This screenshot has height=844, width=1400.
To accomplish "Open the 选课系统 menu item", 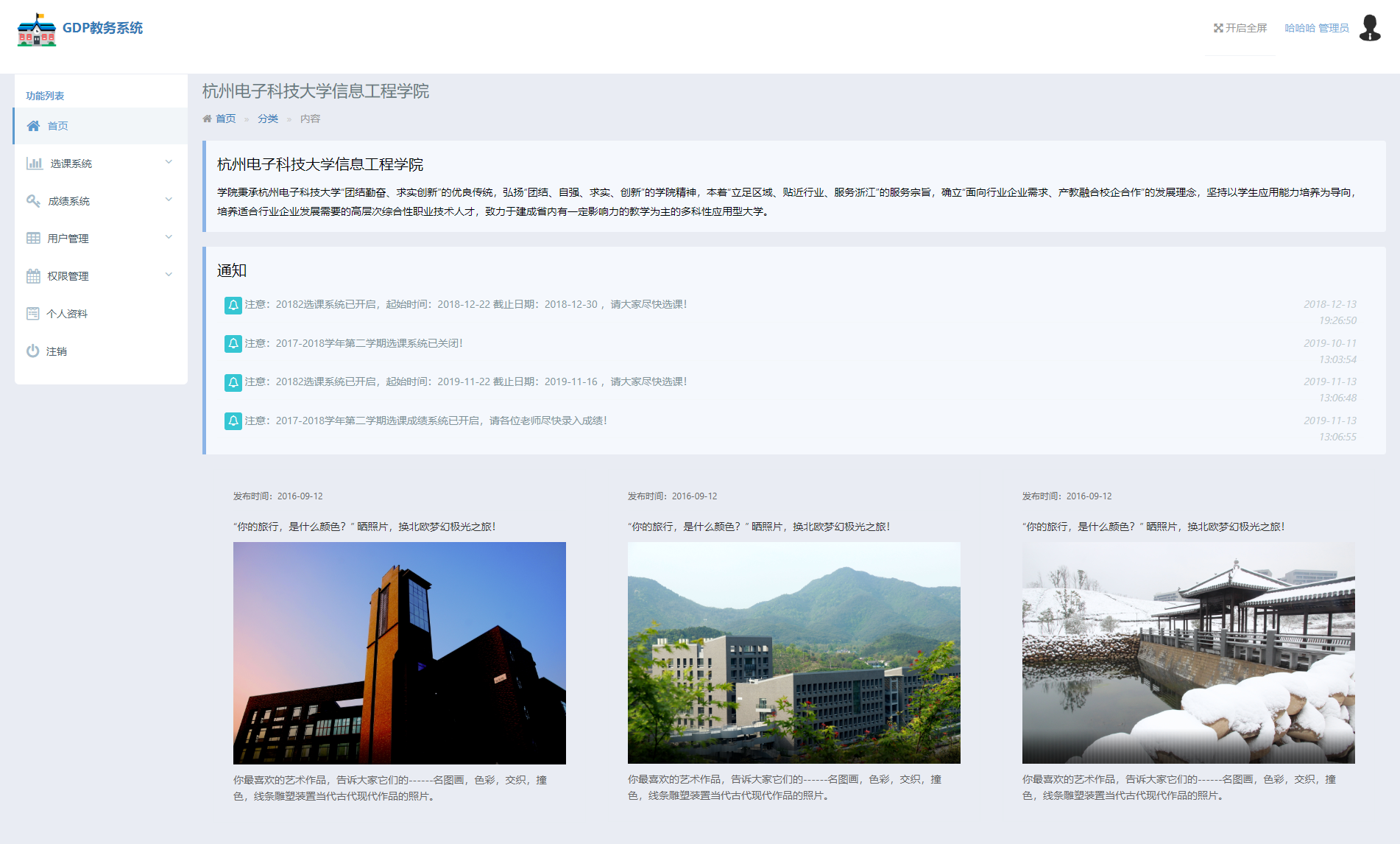I will point(101,163).
